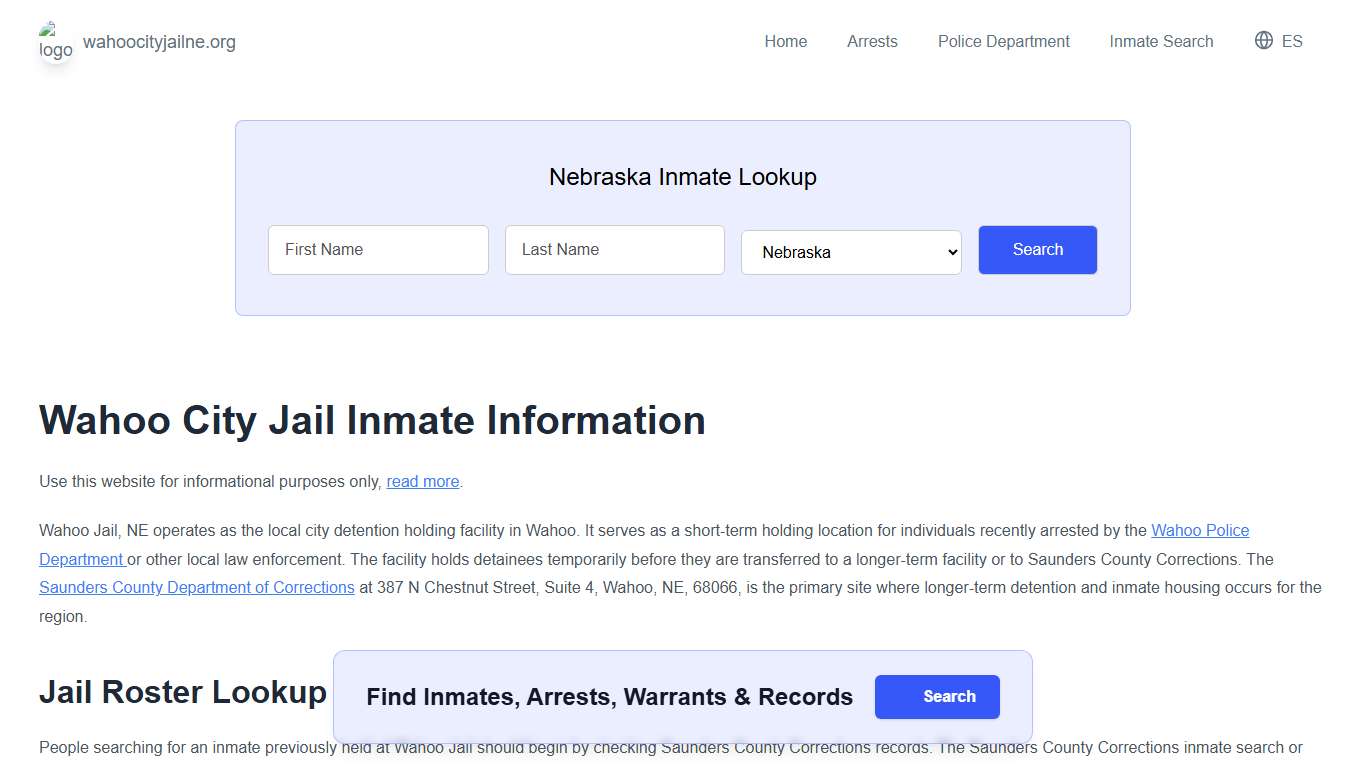
Task: Click the Jail Roster Lookup heading
Action: click(182, 691)
